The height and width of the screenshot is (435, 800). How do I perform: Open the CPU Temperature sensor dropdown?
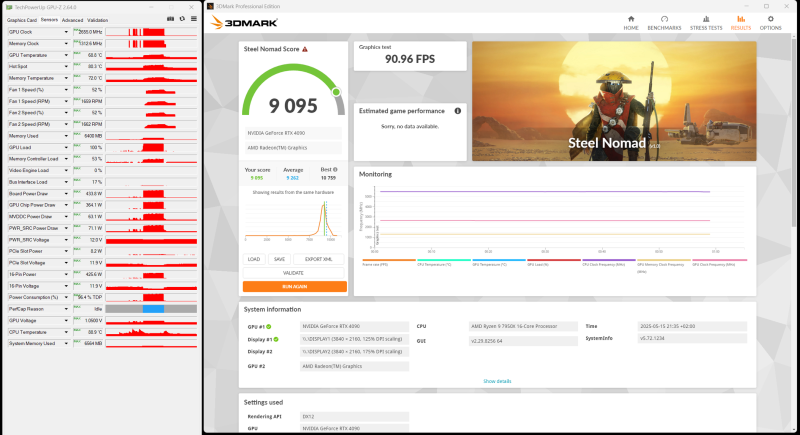(66, 332)
